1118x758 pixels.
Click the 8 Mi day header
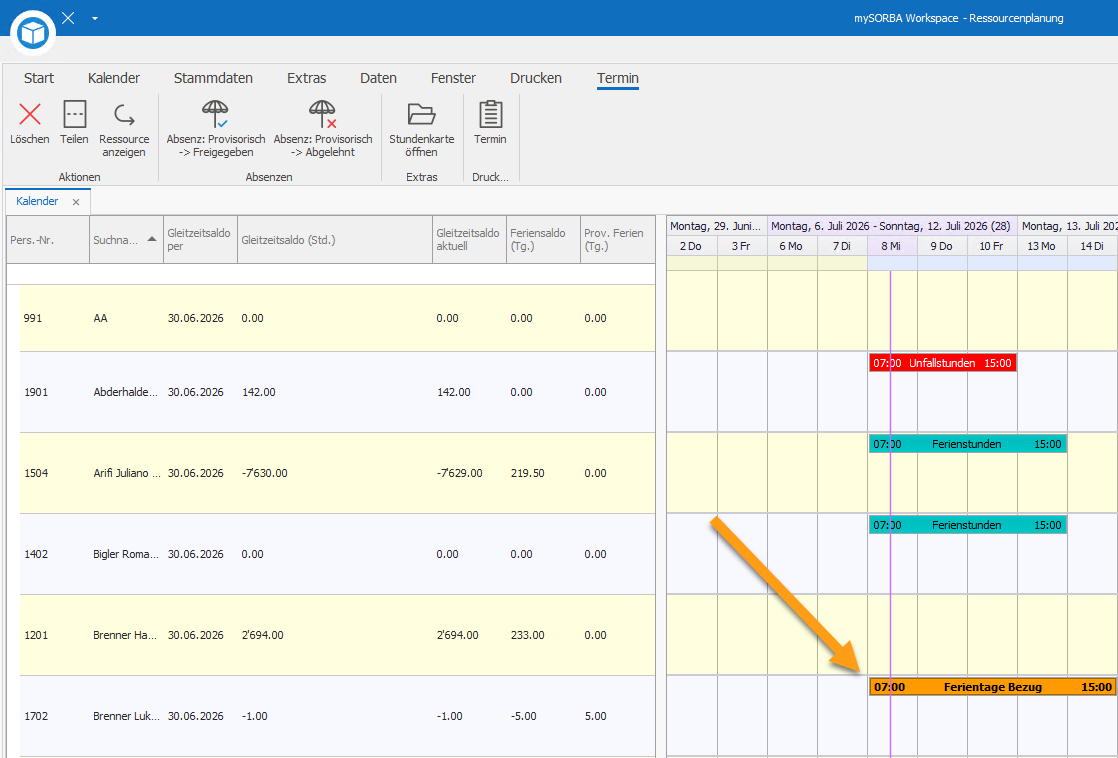(892, 246)
